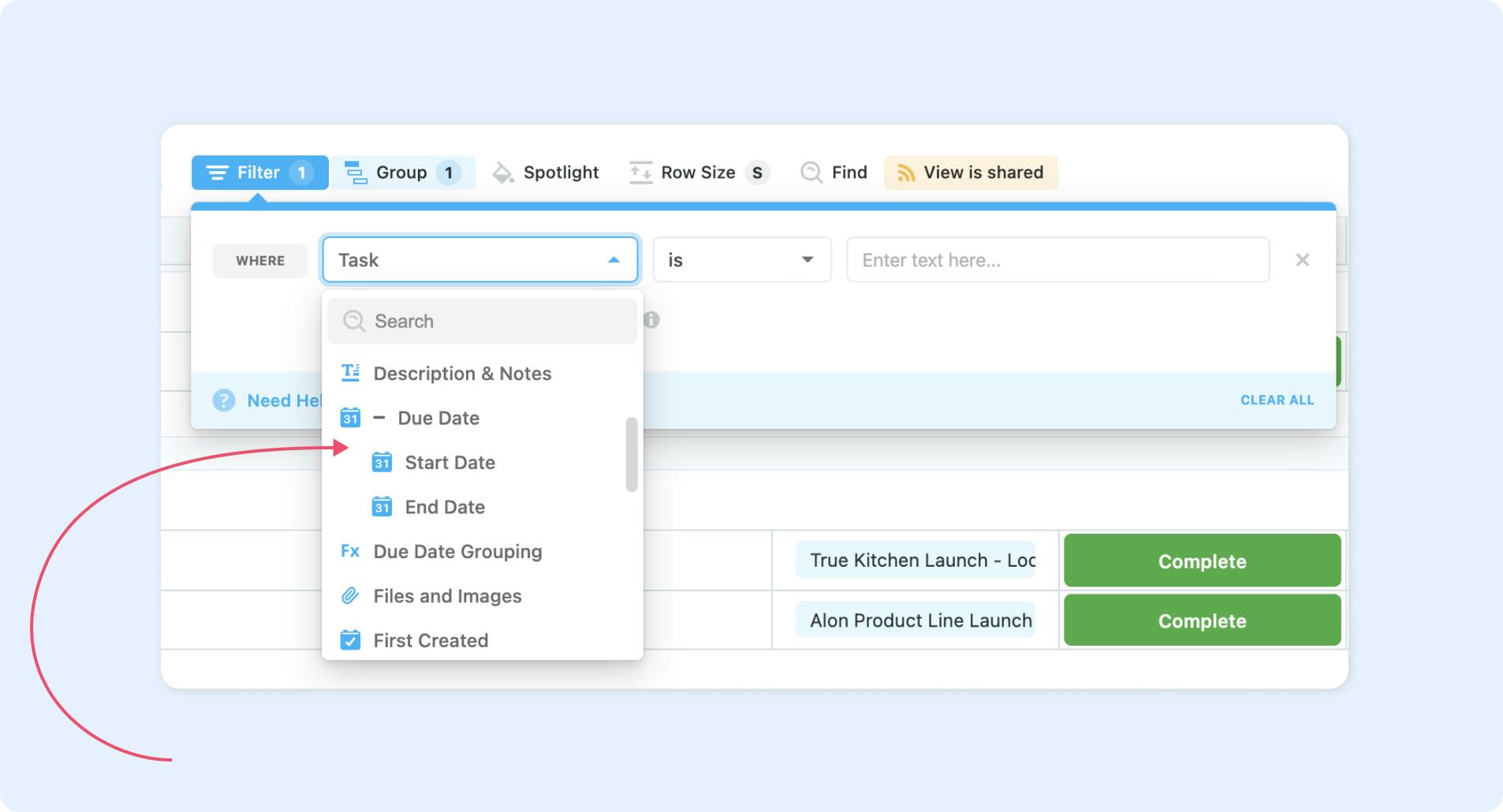Click the End Date calendar icon
Screen dimensions: 1503x812
click(x=382, y=507)
